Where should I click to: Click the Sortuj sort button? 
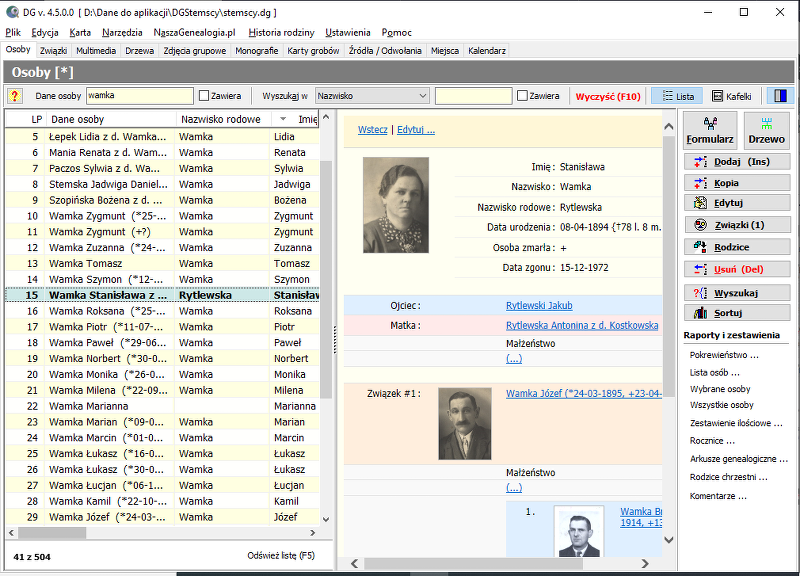737,313
